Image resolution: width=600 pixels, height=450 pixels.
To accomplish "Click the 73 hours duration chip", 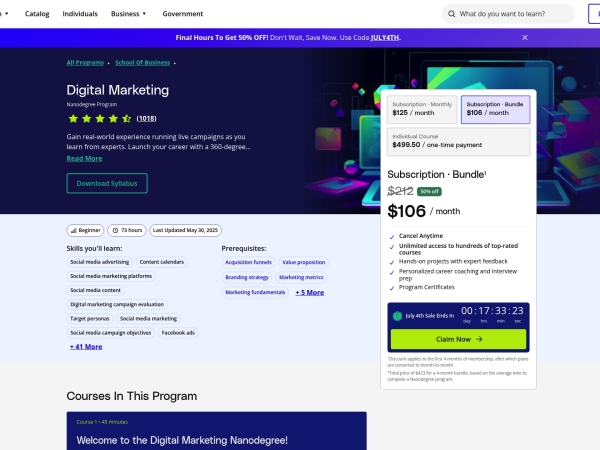I will (127, 230).
